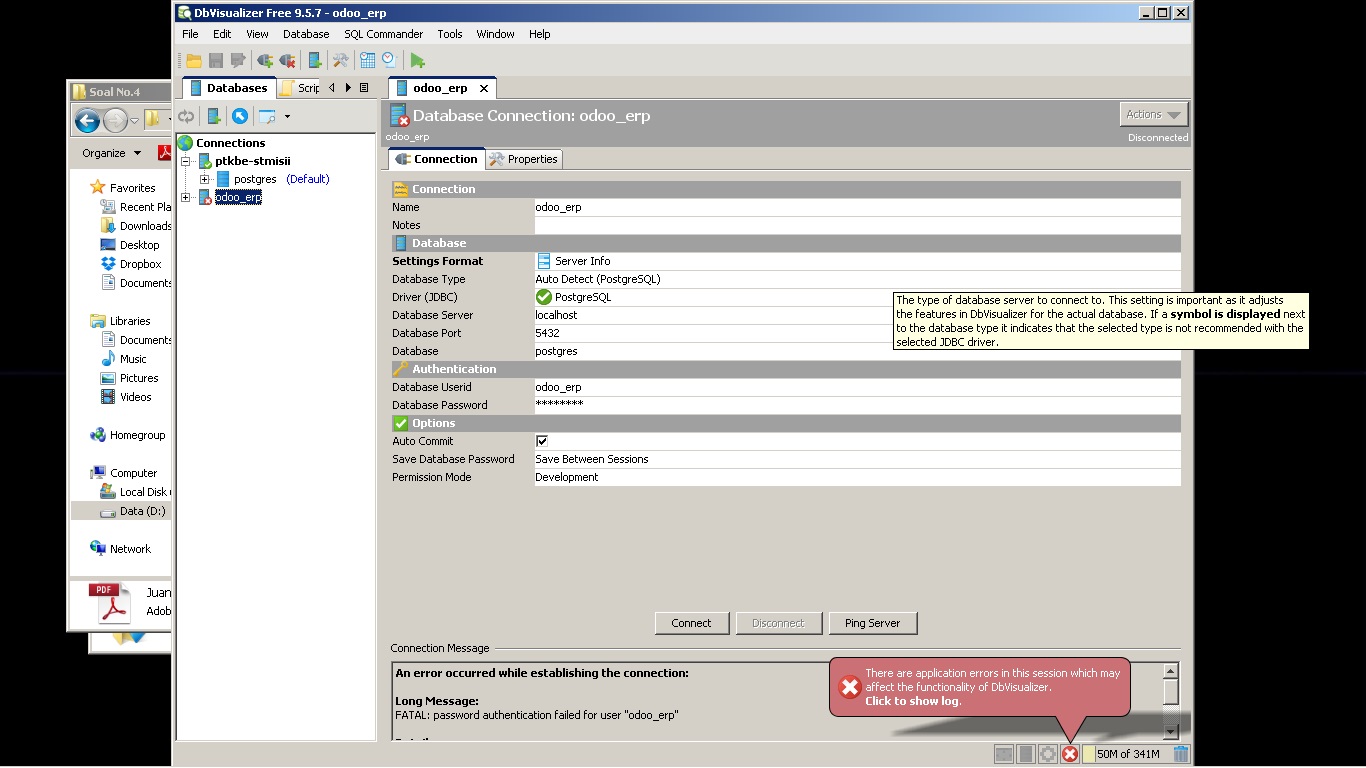The width and height of the screenshot is (1366, 768).
Task: Click the calendar grid toolbar icon
Action: click(368, 61)
